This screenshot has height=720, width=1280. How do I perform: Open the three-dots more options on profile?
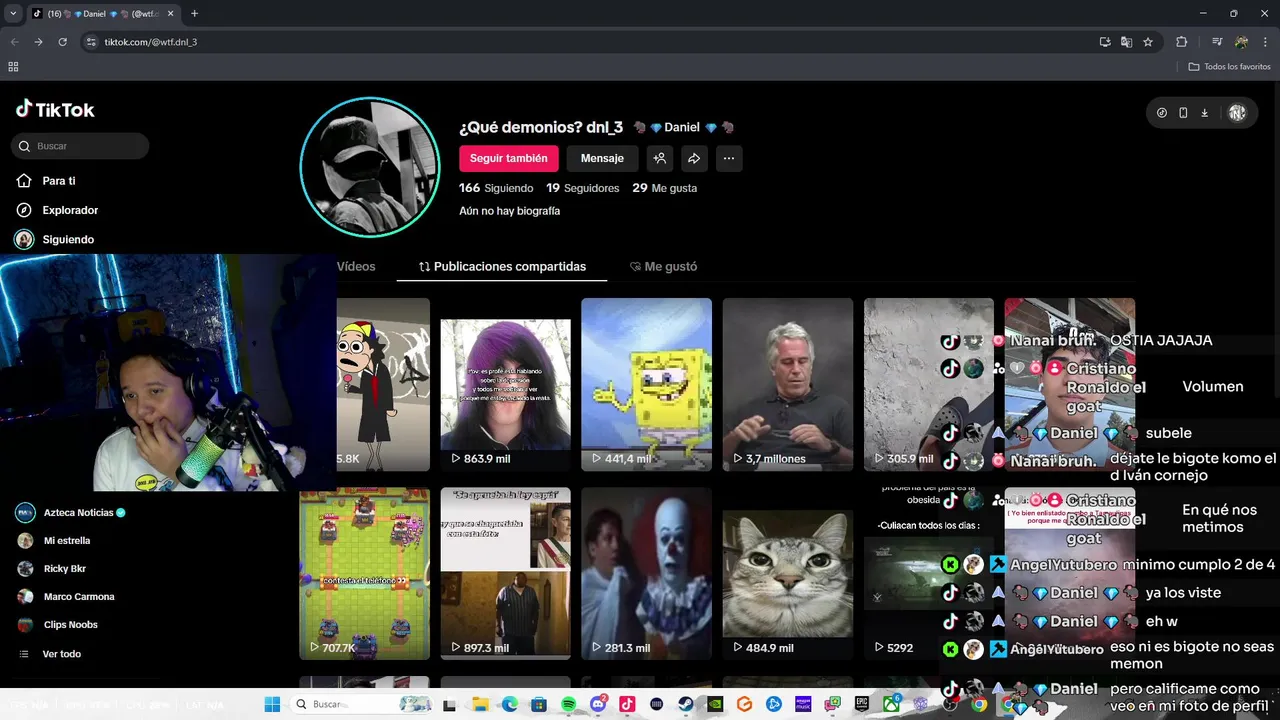click(x=728, y=158)
